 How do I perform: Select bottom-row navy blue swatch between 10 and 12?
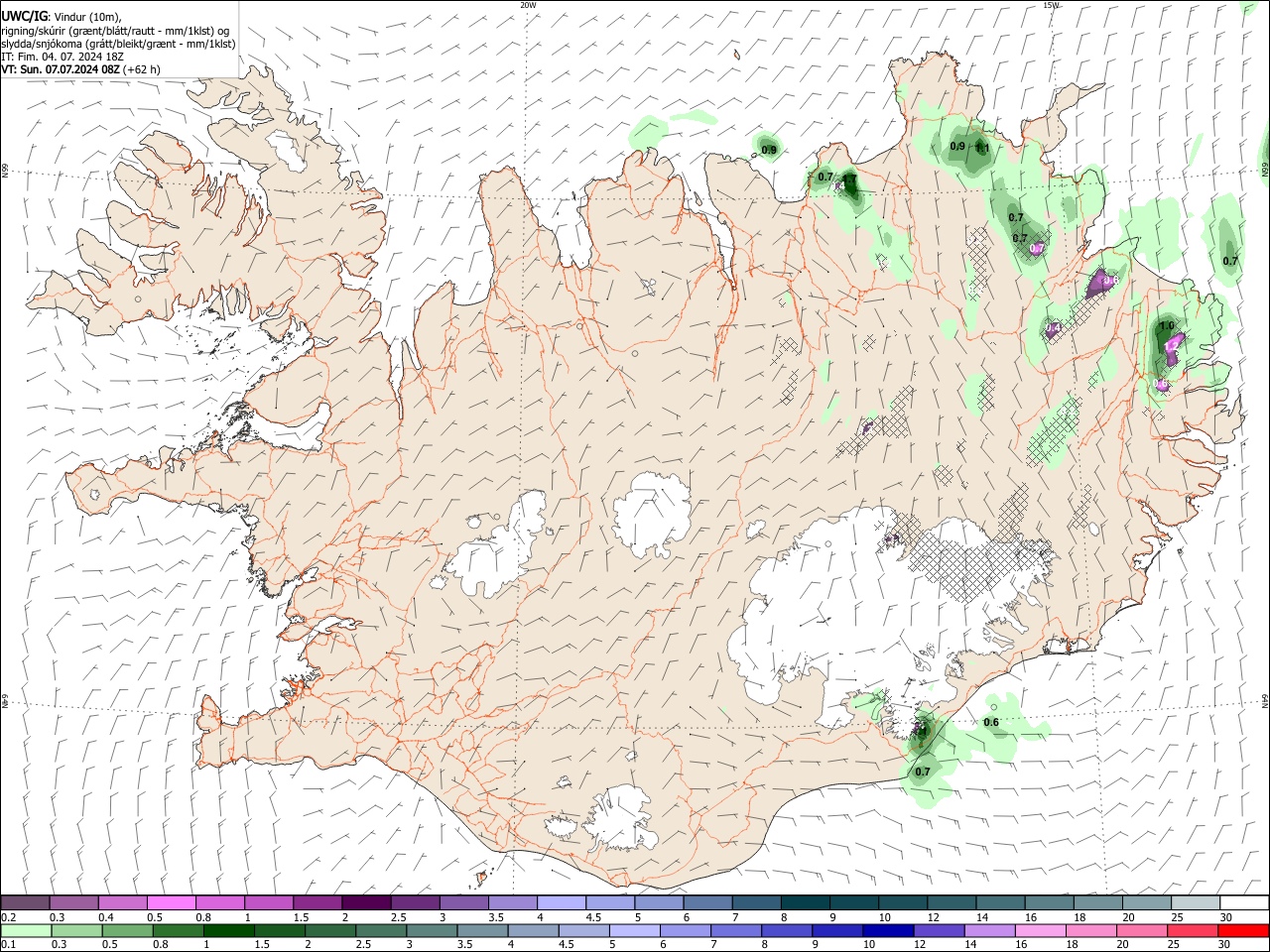tap(890, 931)
